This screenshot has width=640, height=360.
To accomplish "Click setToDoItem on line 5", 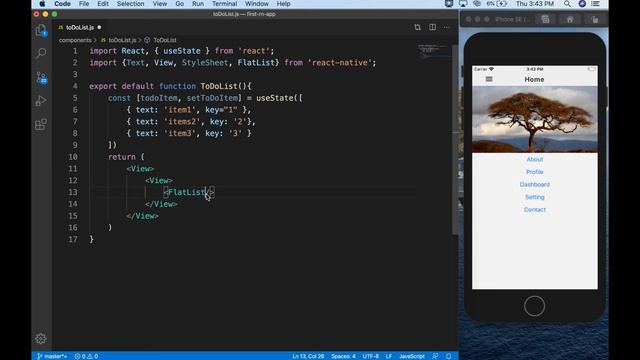I will pos(212,98).
